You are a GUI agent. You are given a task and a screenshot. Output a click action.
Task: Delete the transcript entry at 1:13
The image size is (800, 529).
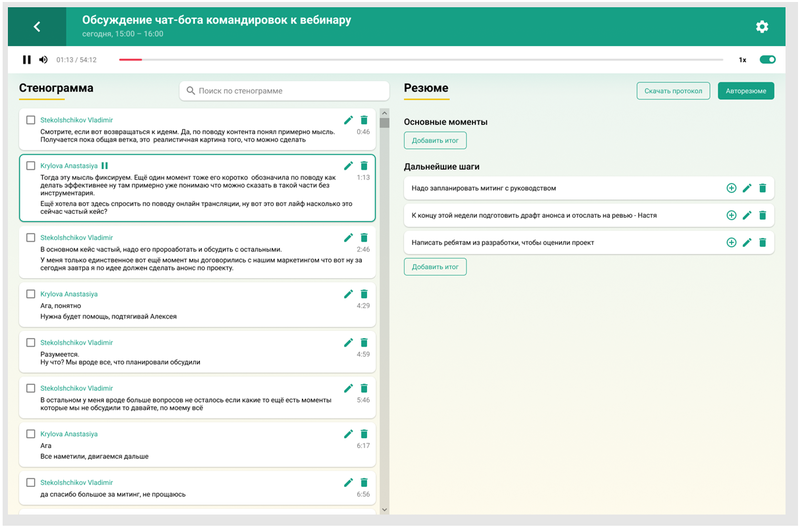click(364, 166)
